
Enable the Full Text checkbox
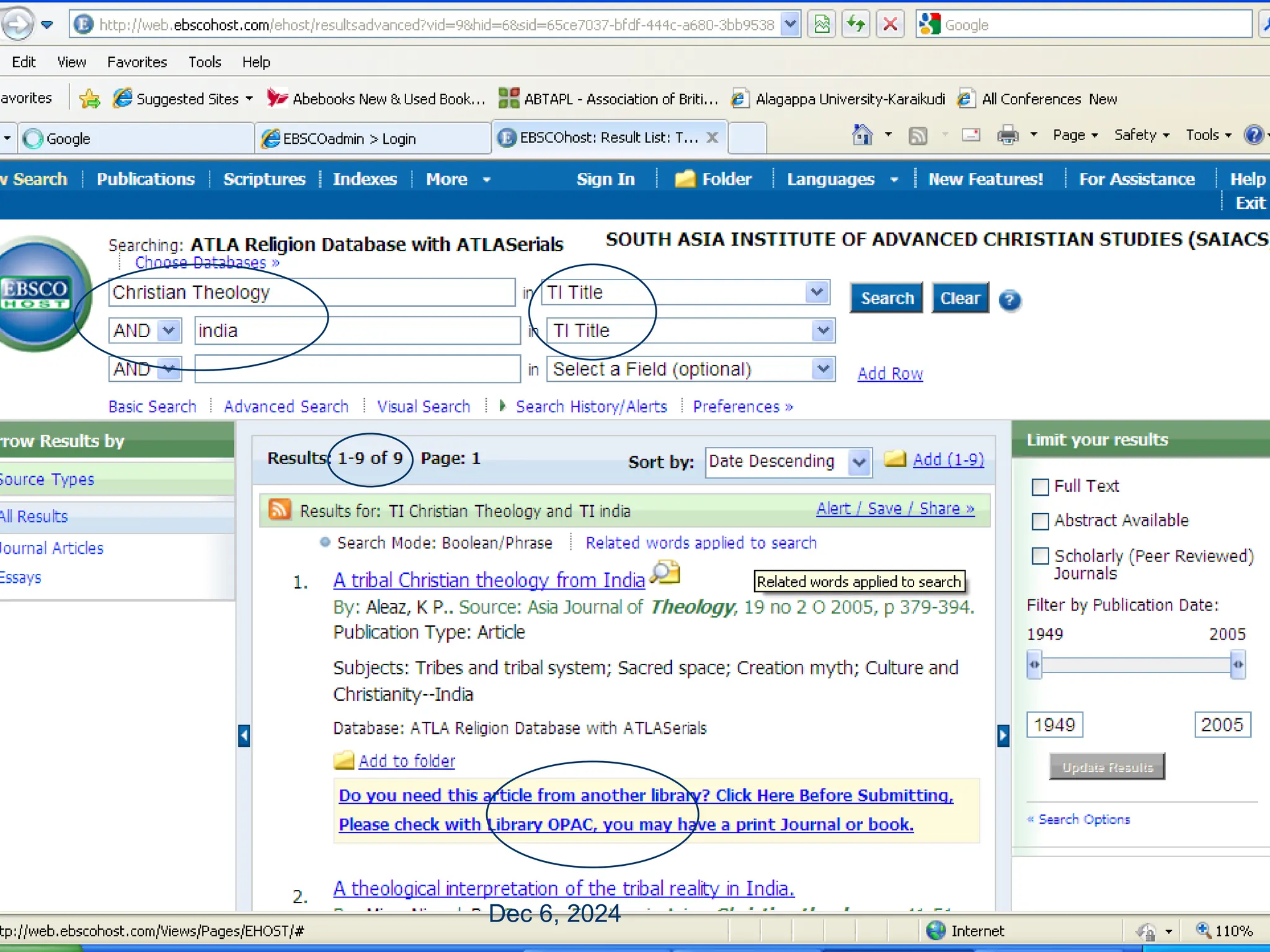point(1040,487)
